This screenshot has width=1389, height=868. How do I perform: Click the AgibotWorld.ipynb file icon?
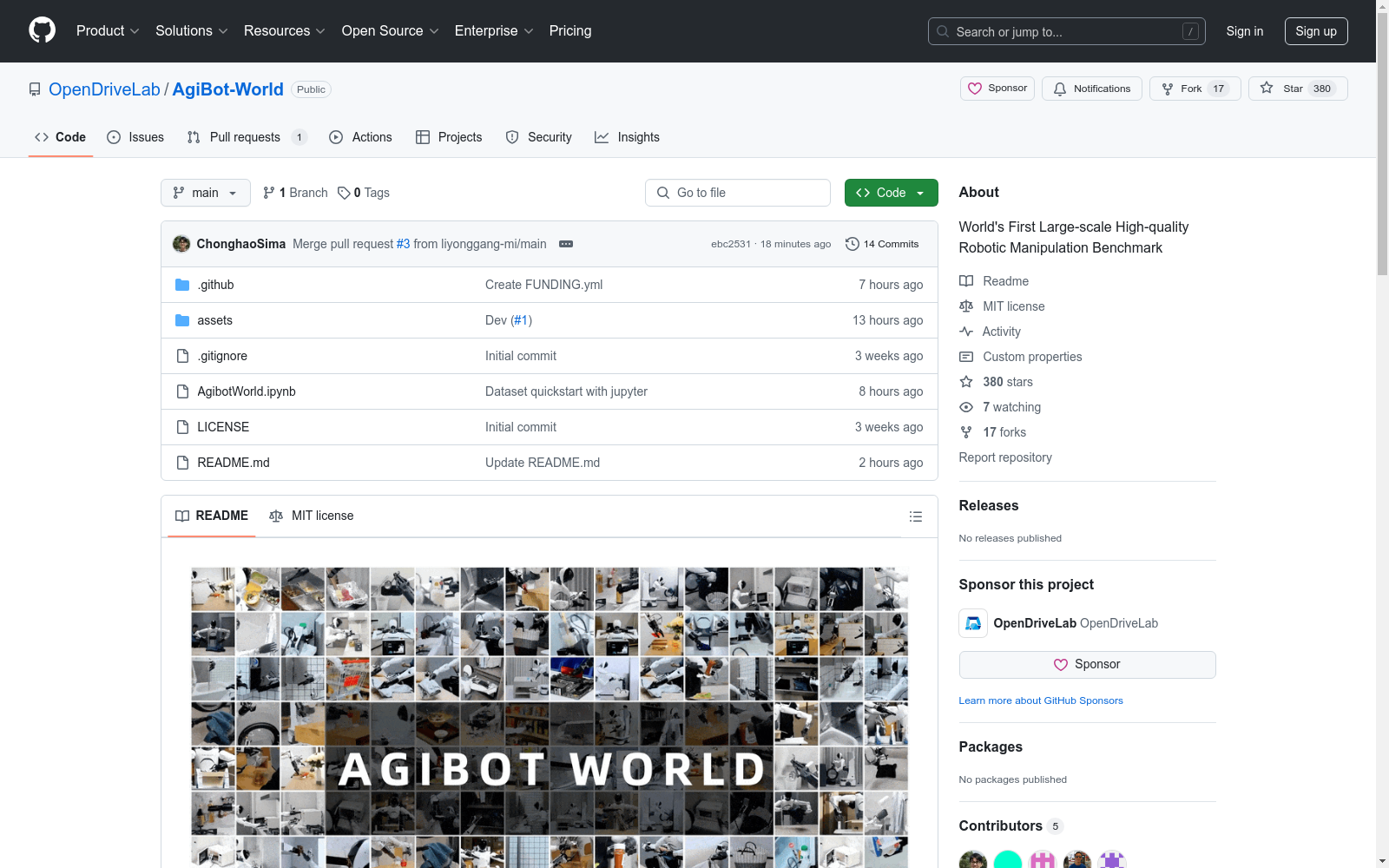click(x=182, y=391)
